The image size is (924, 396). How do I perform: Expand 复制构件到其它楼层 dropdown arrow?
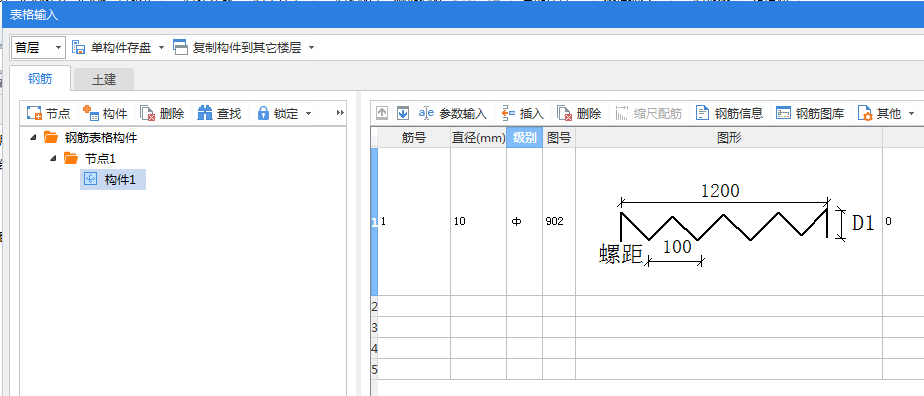[x=312, y=48]
